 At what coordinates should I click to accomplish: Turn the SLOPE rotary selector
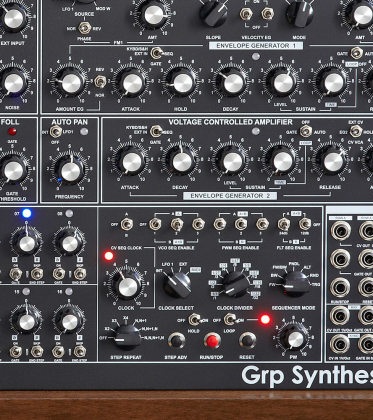[x=213, y=13]
